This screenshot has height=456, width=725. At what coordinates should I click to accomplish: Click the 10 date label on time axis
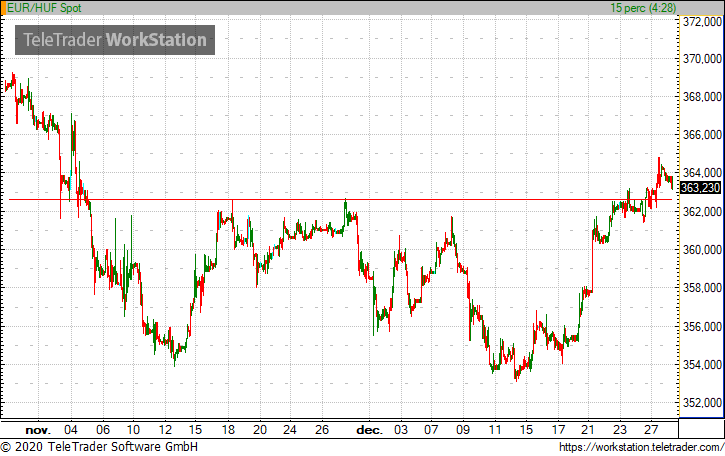[x=133, y=430]
